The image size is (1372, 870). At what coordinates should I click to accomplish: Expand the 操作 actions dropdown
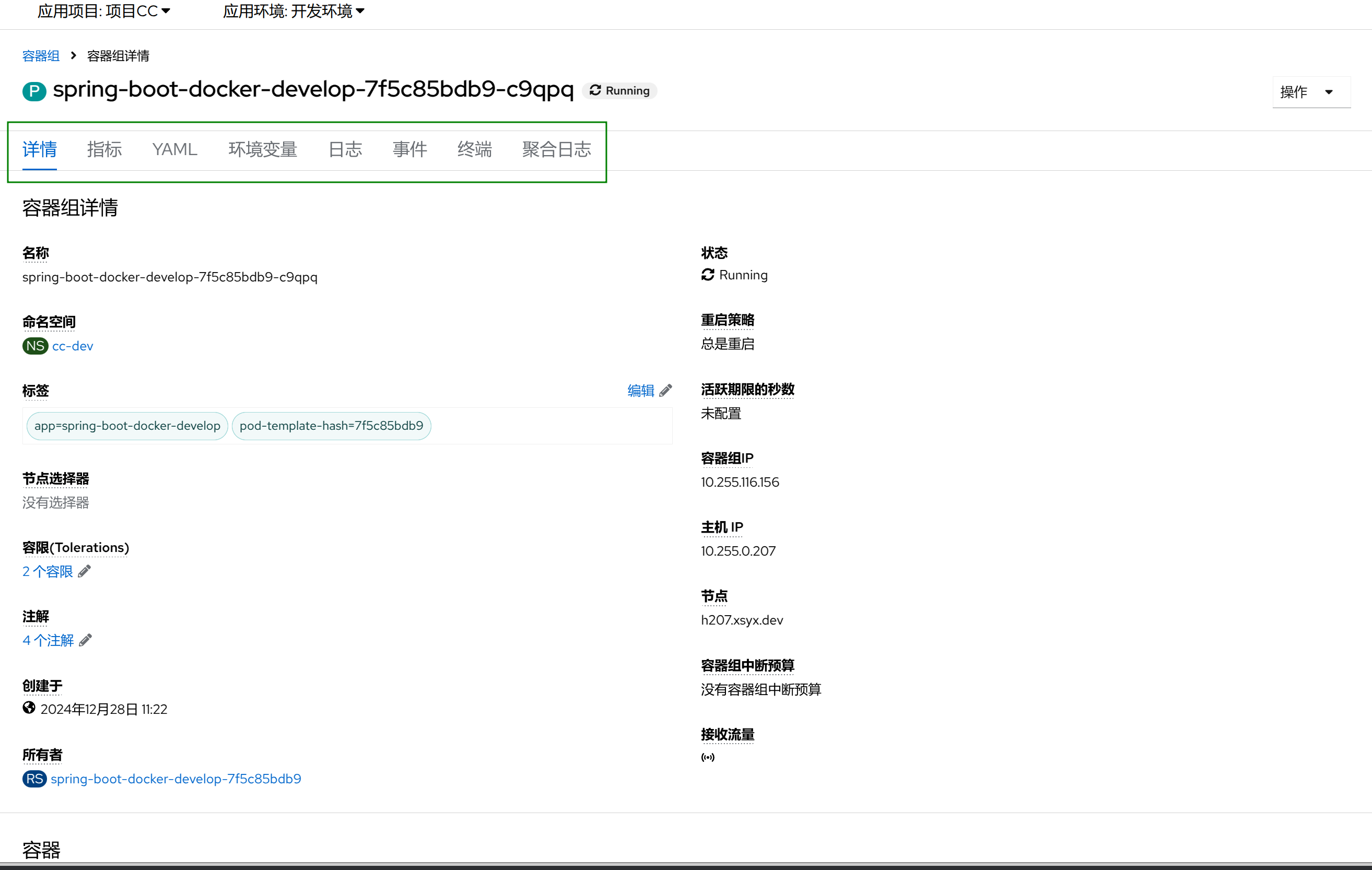(x=1310, y=92)
